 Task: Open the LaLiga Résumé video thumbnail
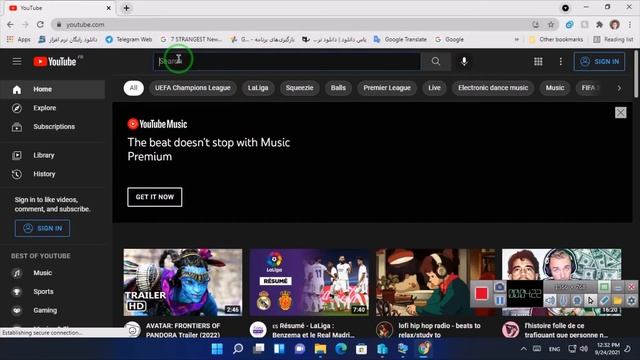(x=309, y=282)
